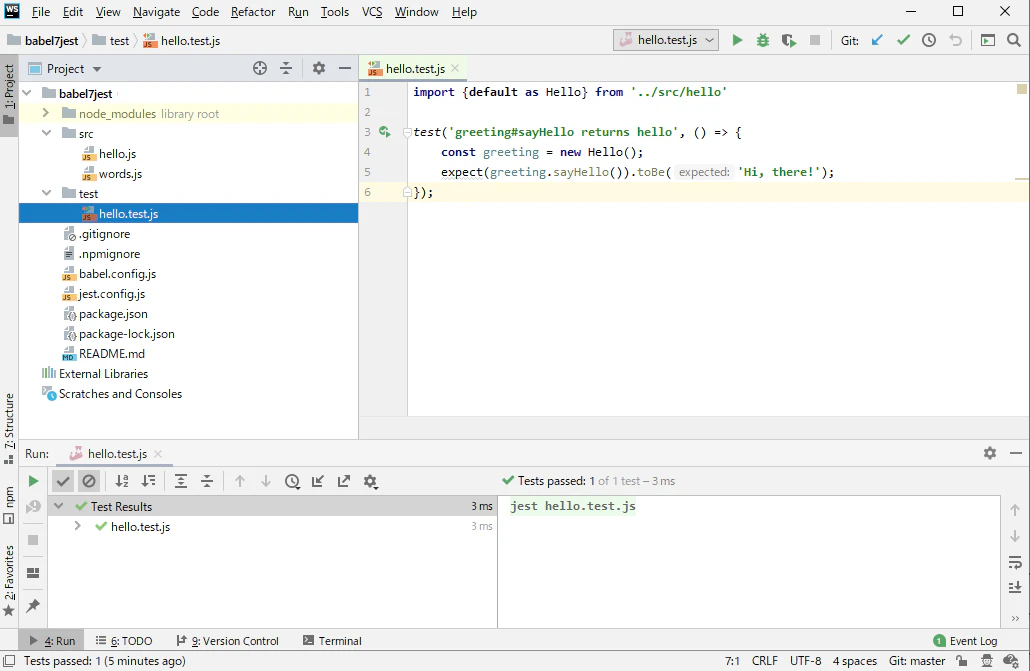
Task: Open test history clock in Run panel
Action: pos(292,481)
